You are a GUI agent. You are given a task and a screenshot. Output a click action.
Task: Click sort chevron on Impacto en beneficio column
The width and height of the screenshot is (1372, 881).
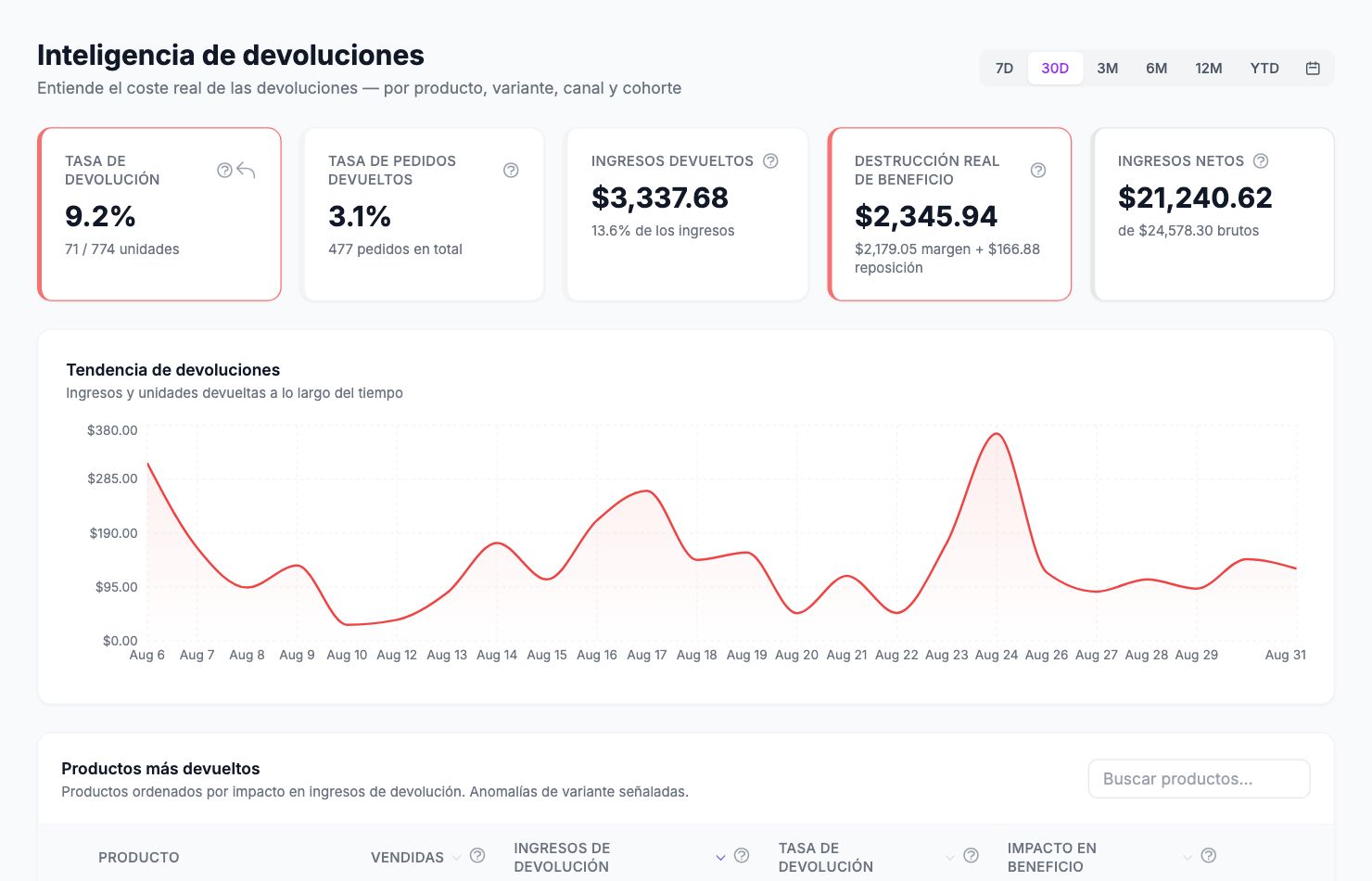[1188, 858]
